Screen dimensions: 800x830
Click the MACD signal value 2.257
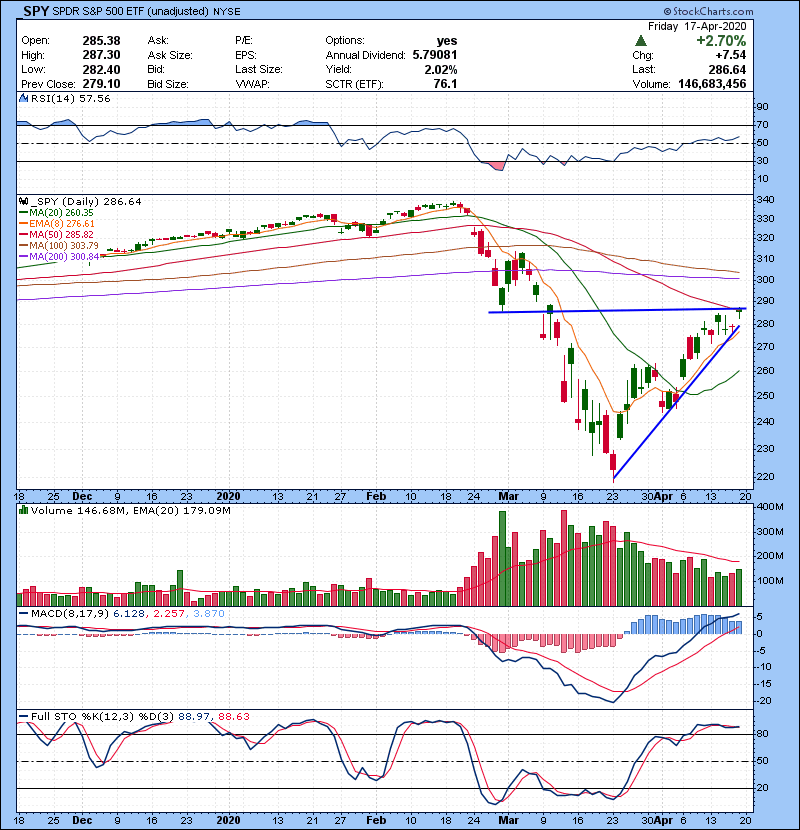[169, 614]
